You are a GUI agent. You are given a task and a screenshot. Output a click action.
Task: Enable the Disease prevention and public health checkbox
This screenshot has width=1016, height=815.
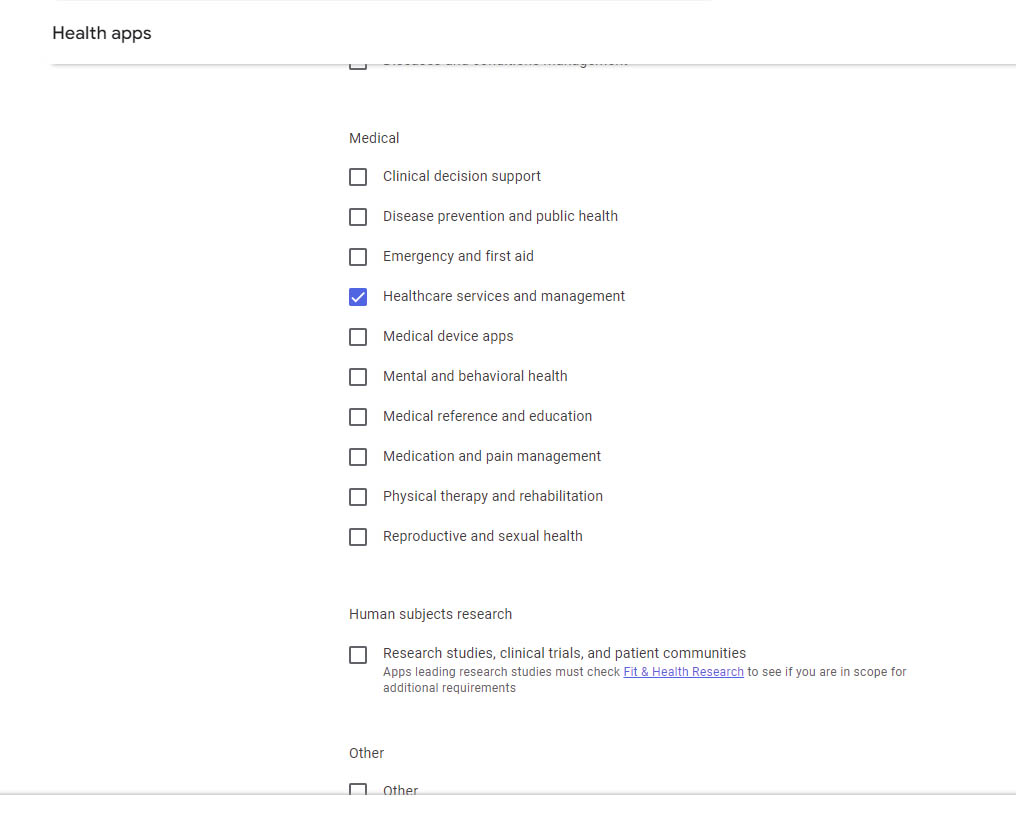[358, 217]
